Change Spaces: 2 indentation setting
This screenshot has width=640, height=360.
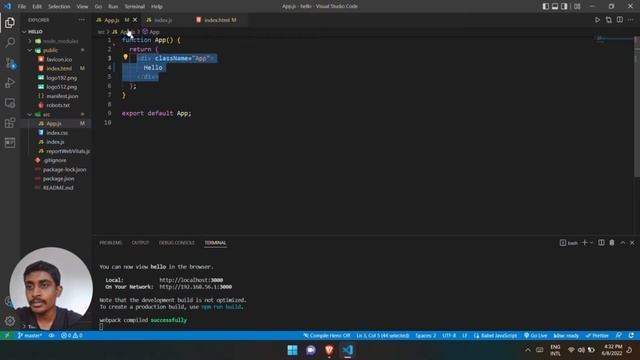(425, 336)
